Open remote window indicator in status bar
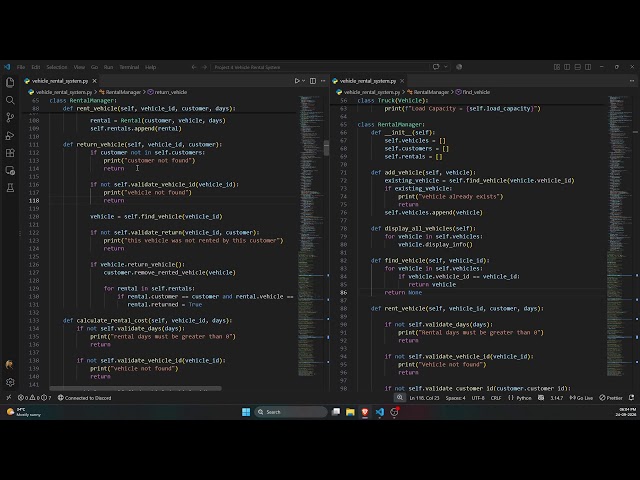Image resolution: width=640 pixels, height=480 pixels. (x=9, y=398)
